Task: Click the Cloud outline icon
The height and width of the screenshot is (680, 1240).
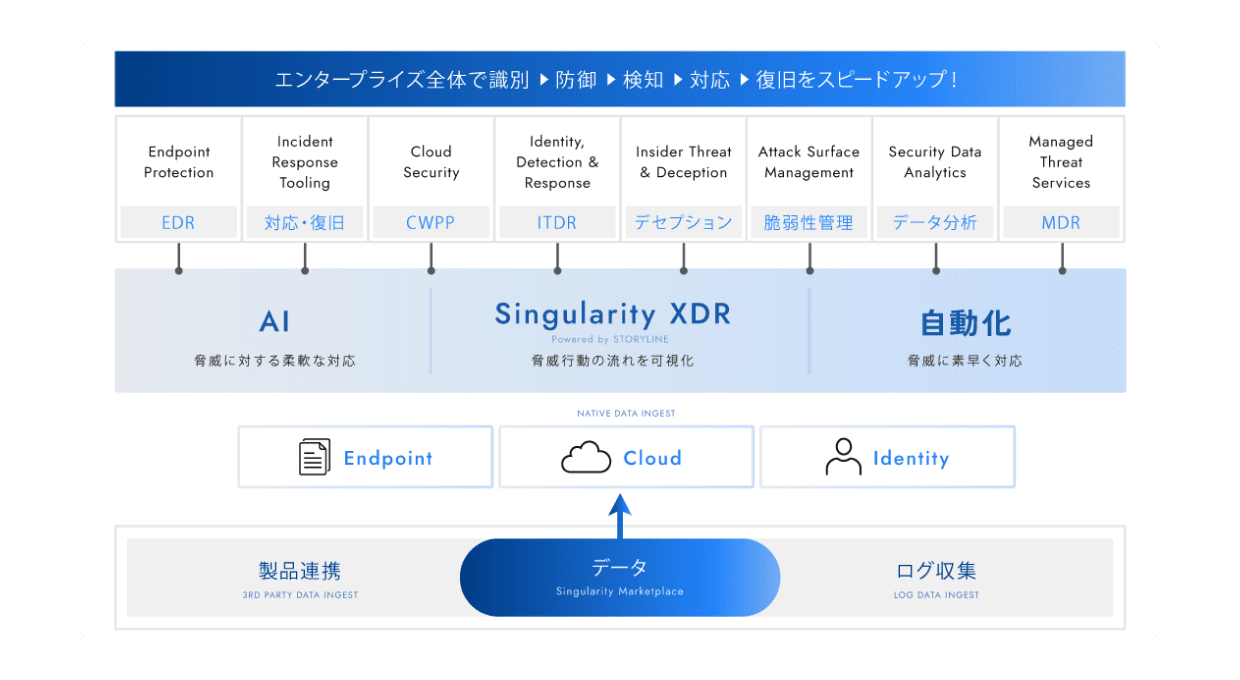Action: 586,457
